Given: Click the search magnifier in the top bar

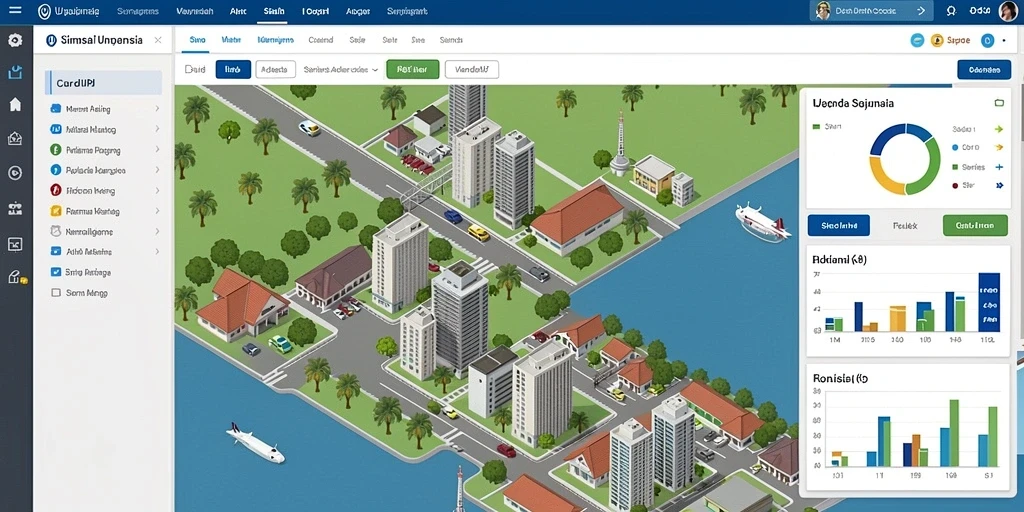Looking at the screenshot, I should click(951, 11).
